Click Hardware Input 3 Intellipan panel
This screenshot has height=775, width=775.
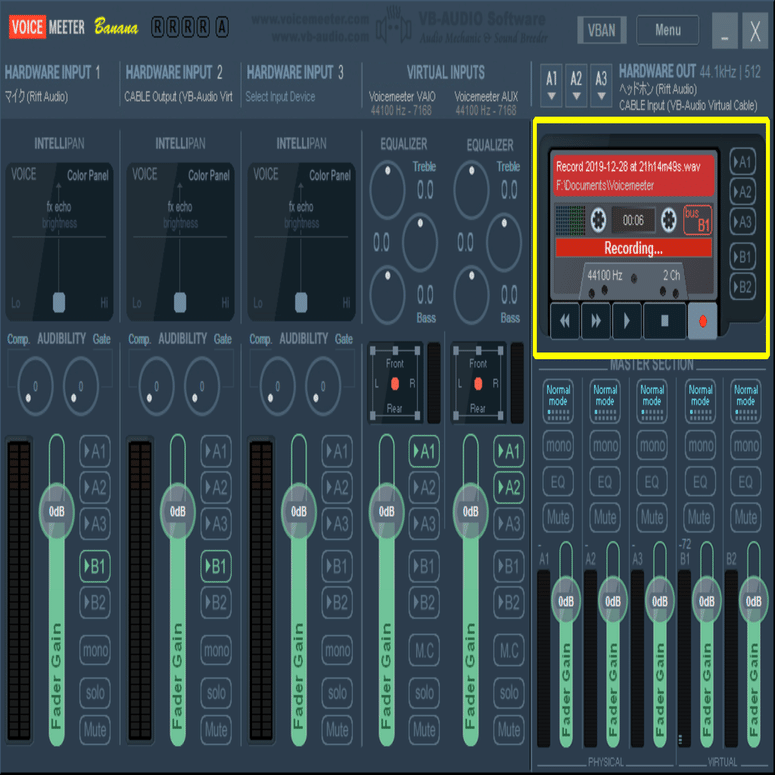301,242
